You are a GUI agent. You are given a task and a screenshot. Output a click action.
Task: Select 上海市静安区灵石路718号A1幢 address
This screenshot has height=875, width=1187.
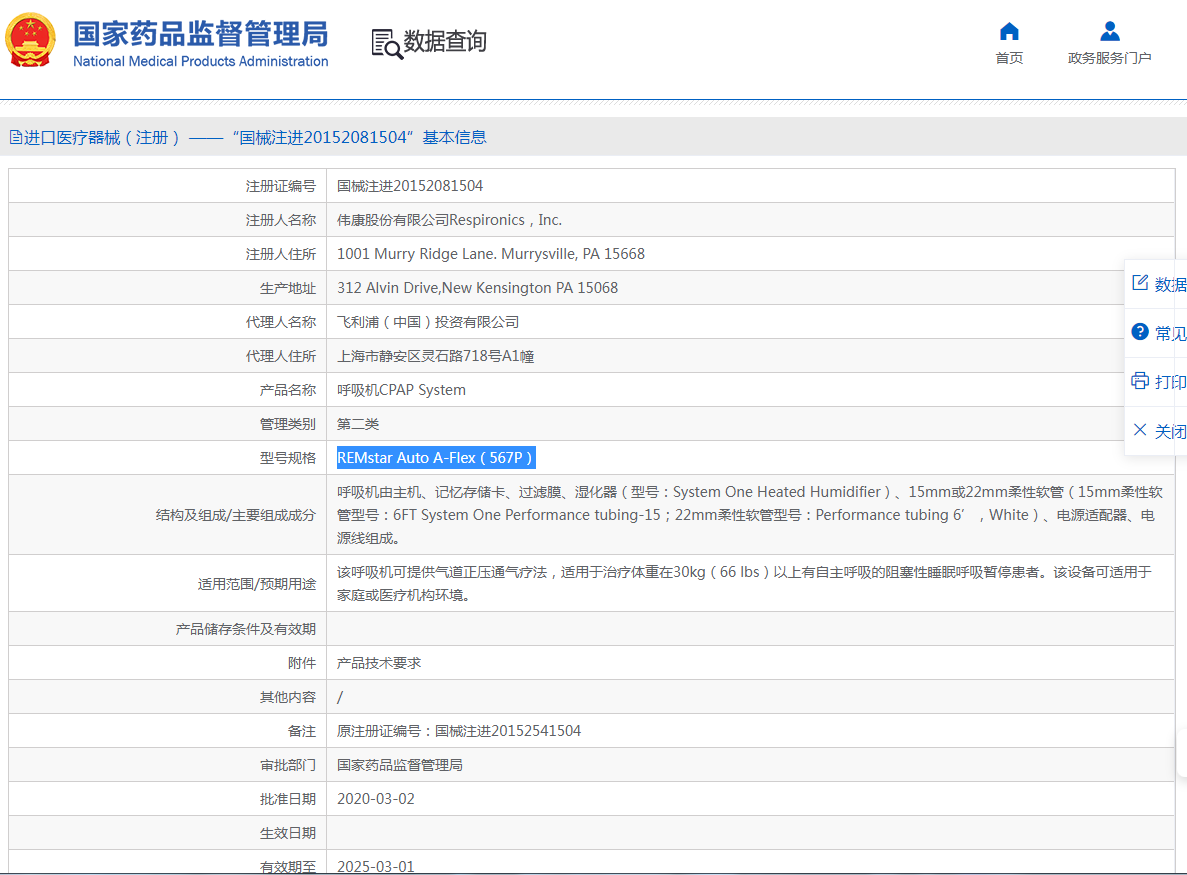pos(435,356)
